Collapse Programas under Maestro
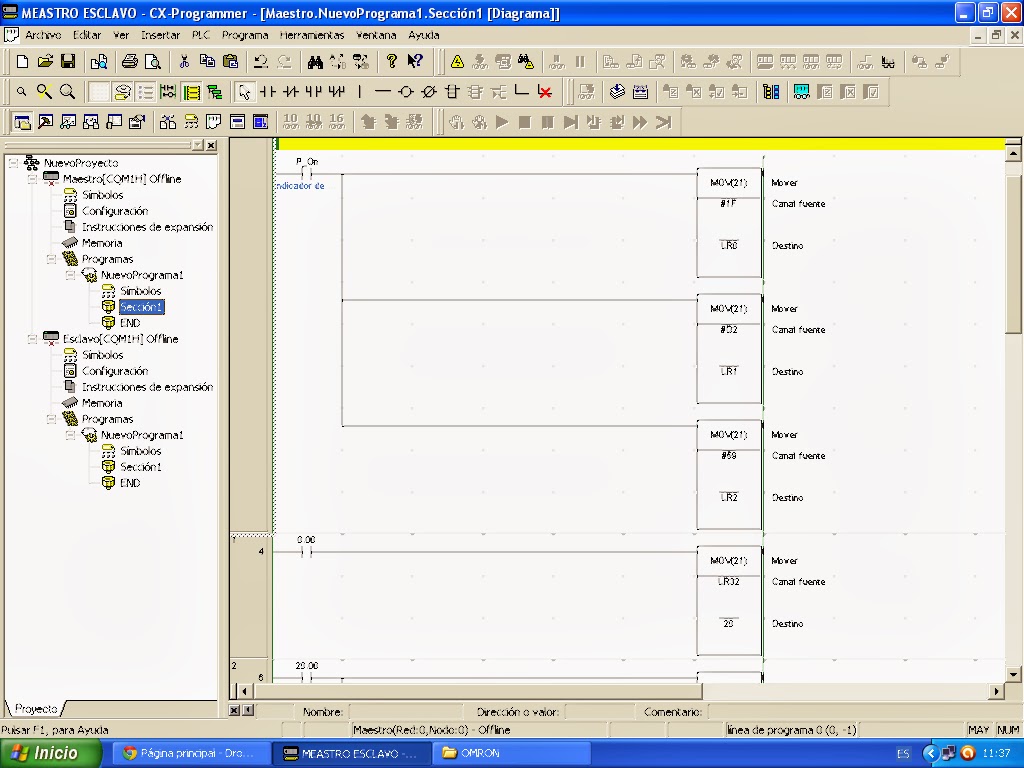The width and height of the screenshot is (1024, 768). (x=51, y=259)
